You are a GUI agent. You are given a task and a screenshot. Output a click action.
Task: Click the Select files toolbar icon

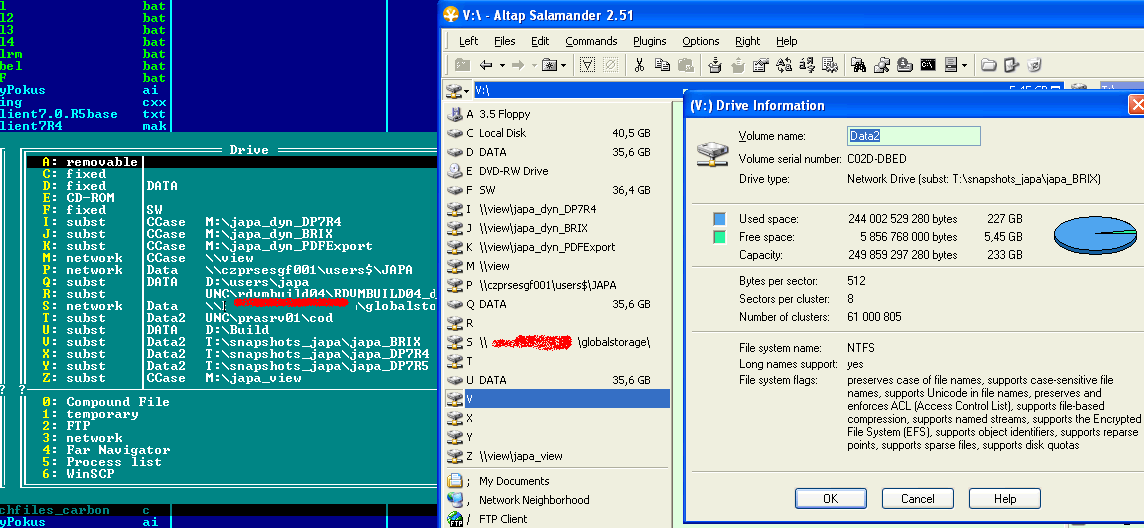(587, 65)
